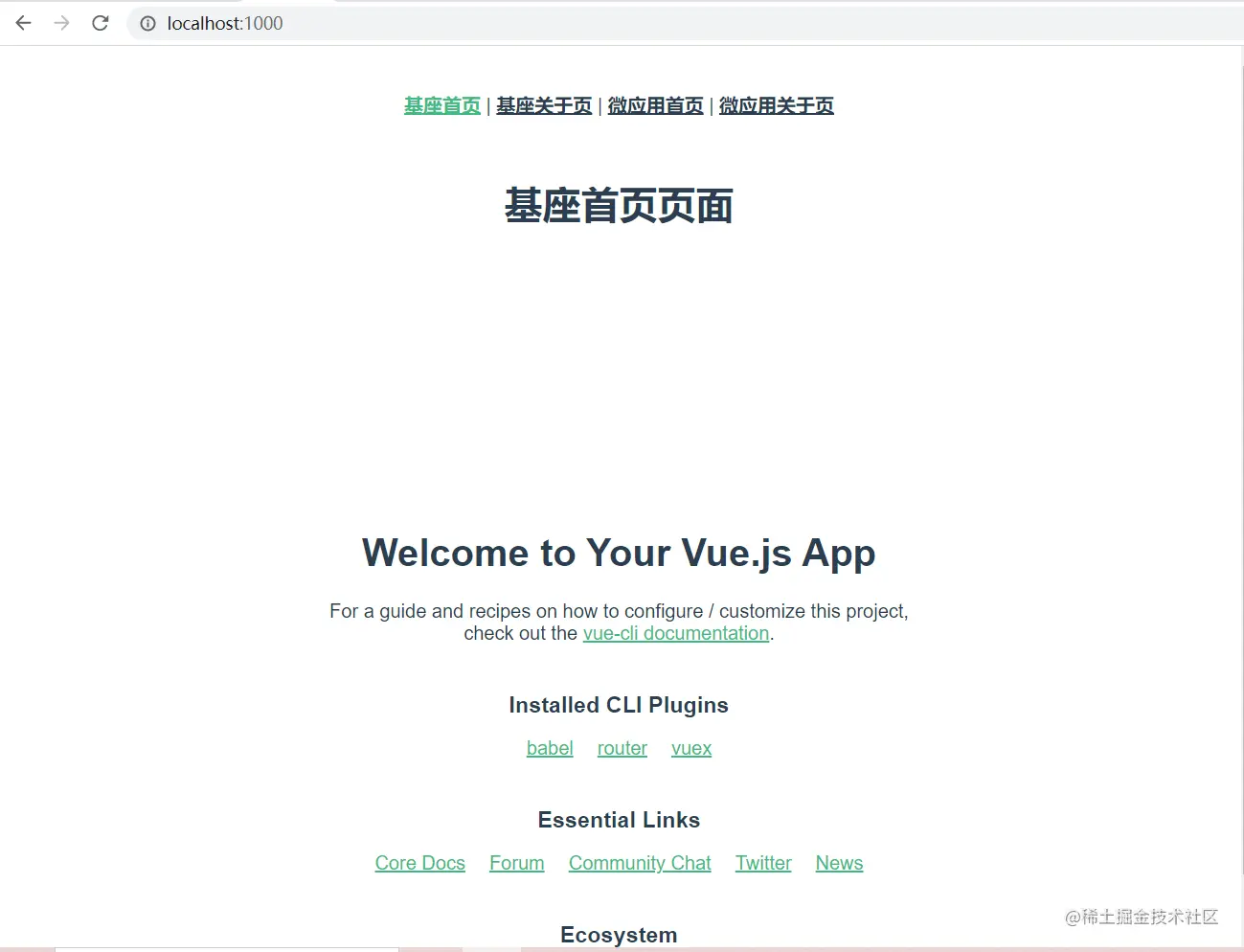The image size is (1244, 952).
Task: Open the vue-cli documentation link
Action: [676, 633]
